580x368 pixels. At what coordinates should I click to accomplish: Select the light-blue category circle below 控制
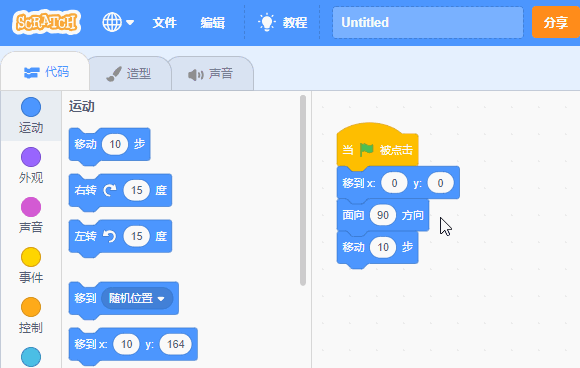31,357
